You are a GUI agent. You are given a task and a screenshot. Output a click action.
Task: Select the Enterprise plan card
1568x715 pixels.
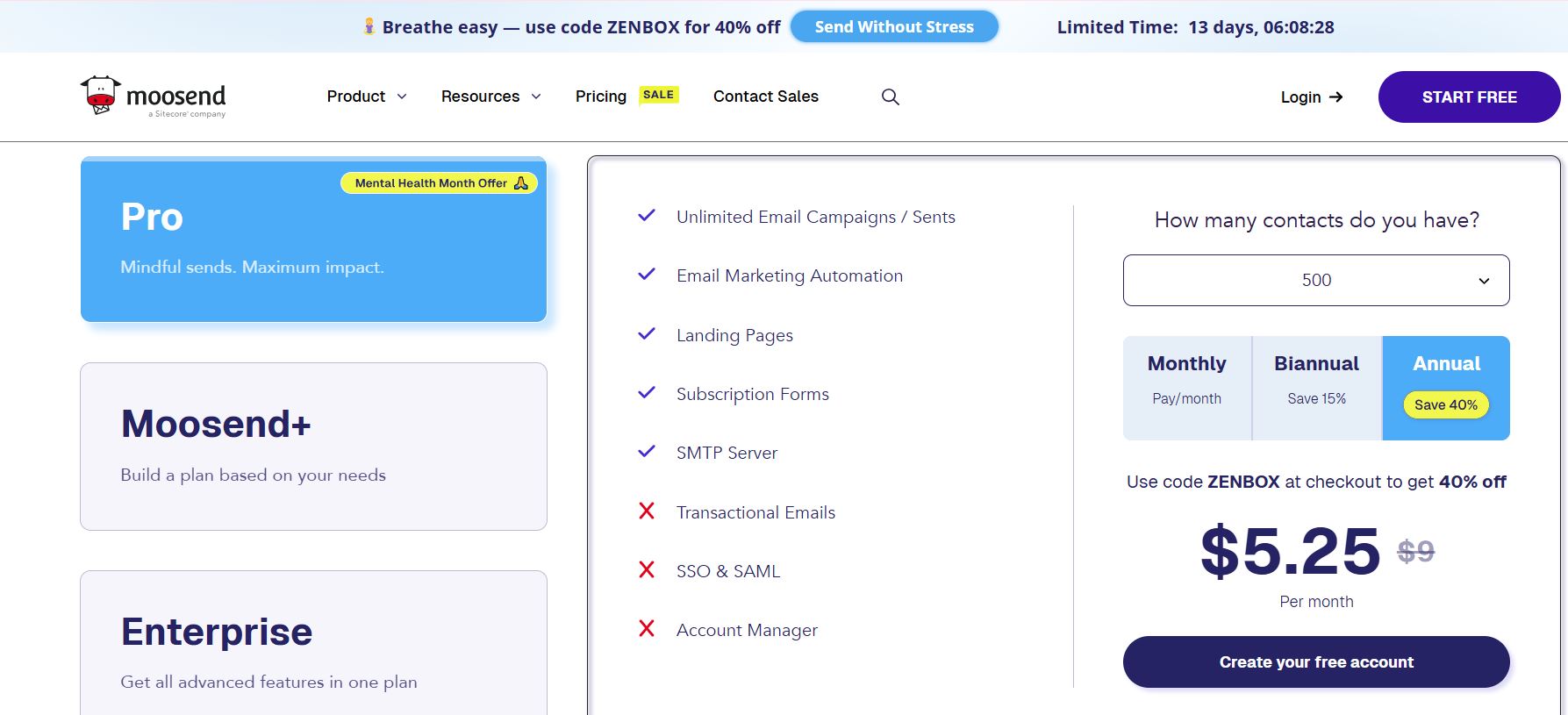313,643
